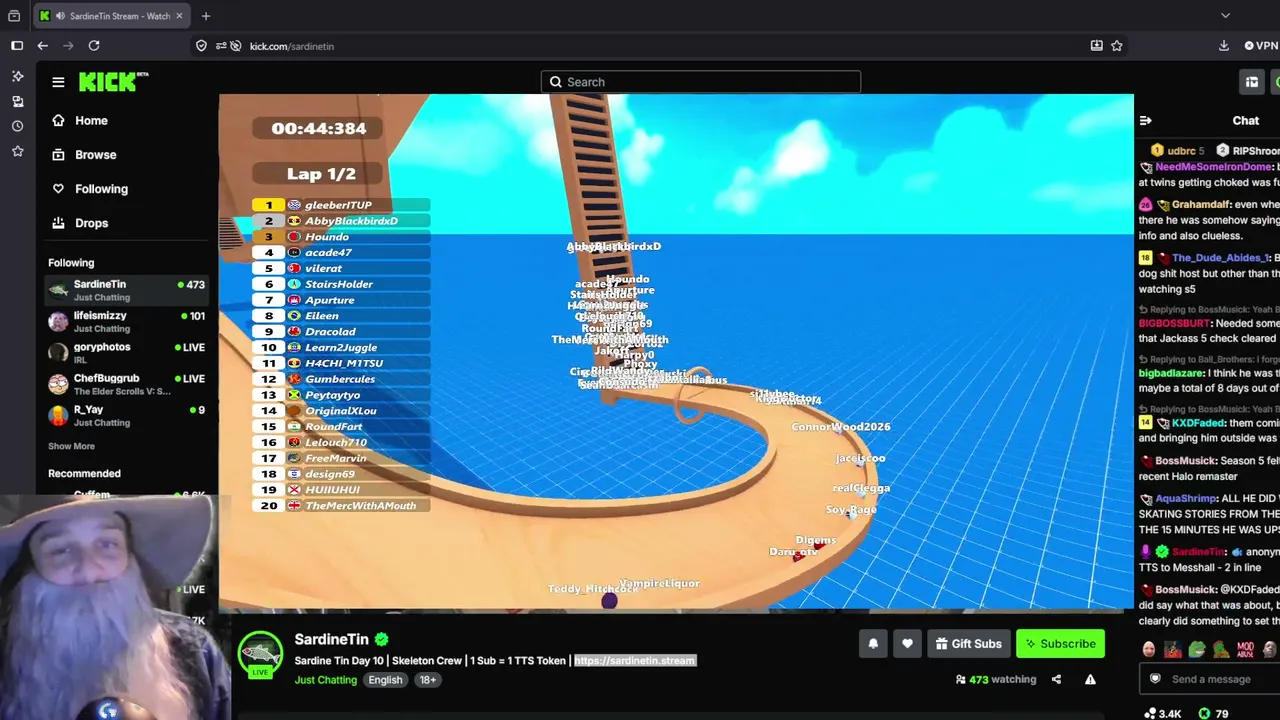1280x720 pixels.
Task: Open the sardinetin.stream link
Action: pyautogui.click(x=634, y=661)
